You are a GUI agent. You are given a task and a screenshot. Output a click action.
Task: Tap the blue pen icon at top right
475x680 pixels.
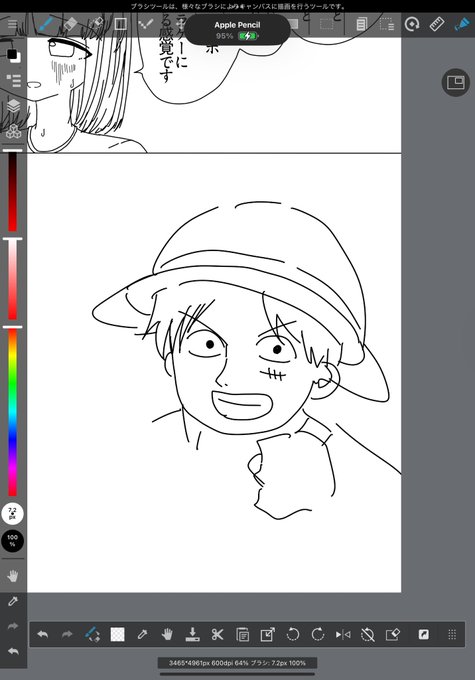coord(462,24)
